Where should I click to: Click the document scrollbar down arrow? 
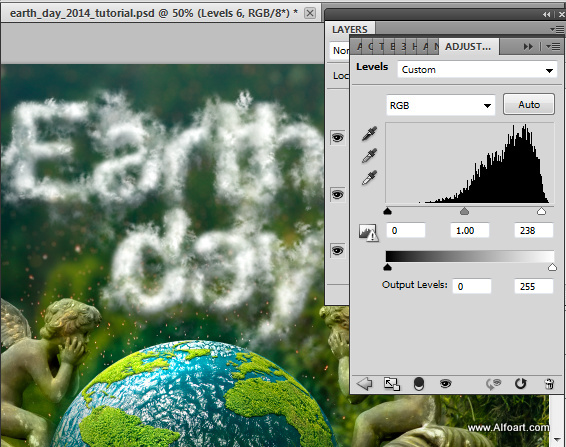557,439
